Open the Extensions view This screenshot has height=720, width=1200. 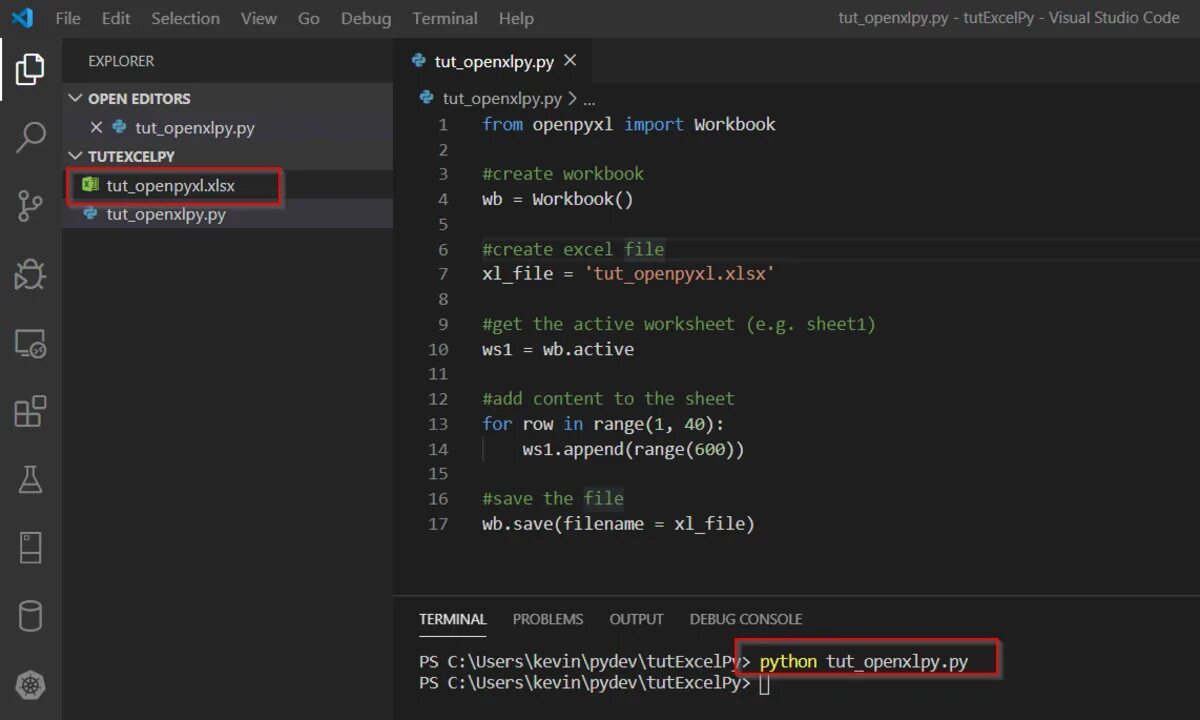pos(30,411)
